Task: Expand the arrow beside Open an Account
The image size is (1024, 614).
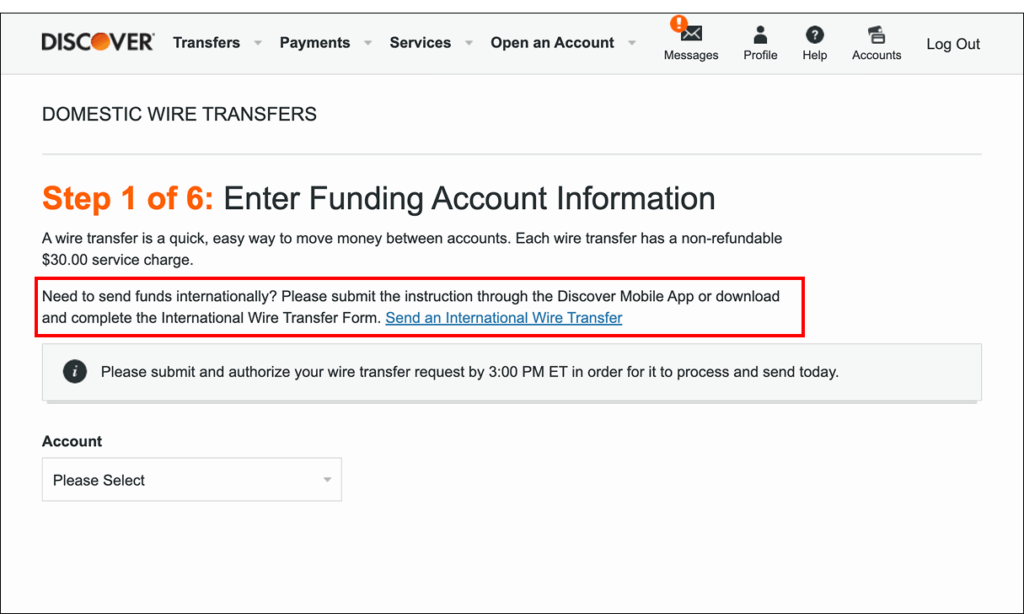Action: coord(632,43)
